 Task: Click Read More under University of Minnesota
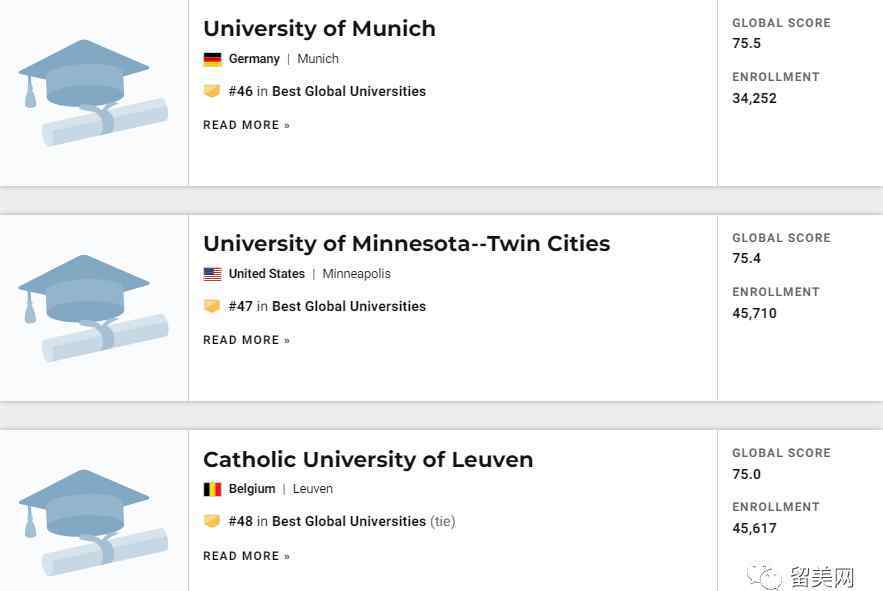coord(247,340)
